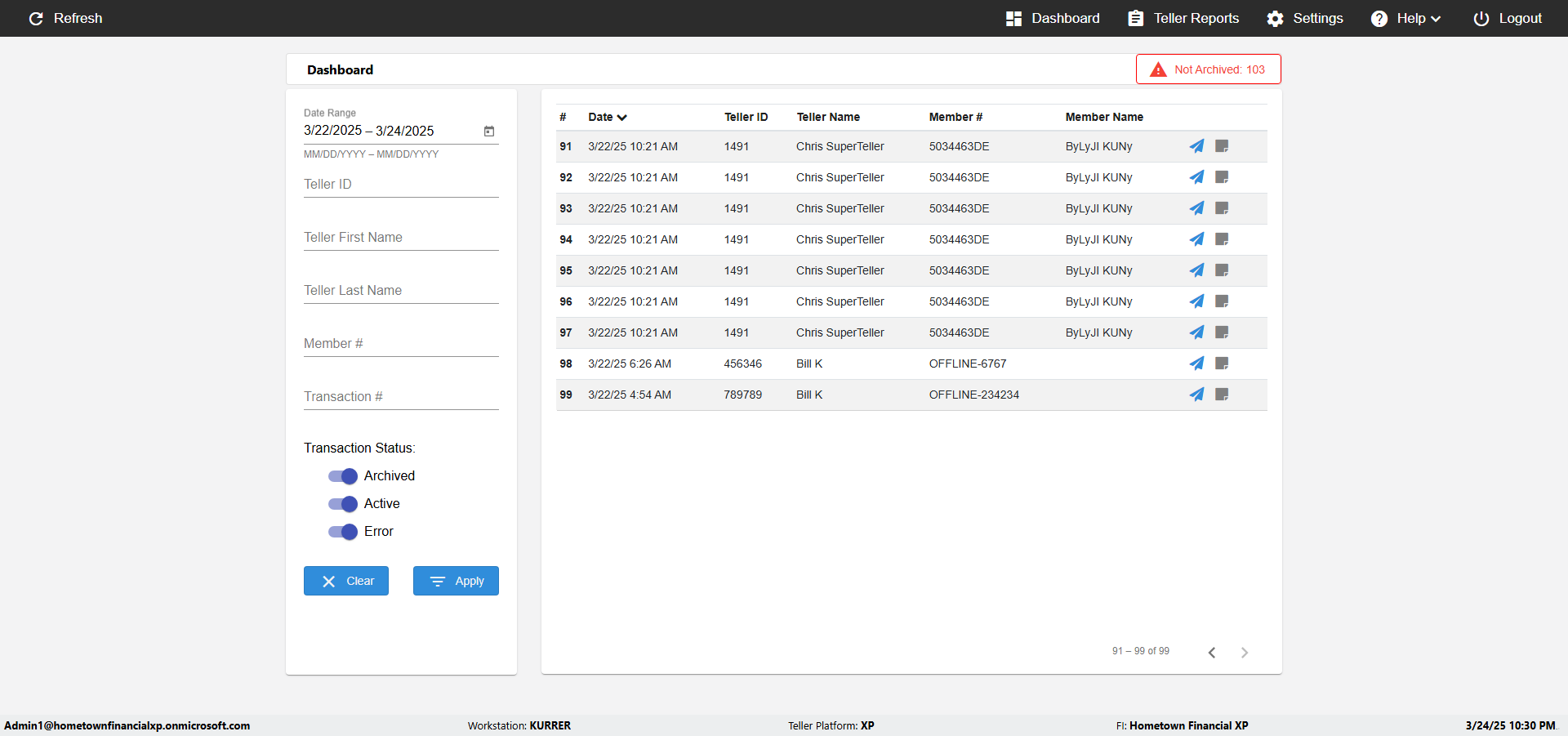The height and width of the screenshot is (736, 1568).
Task: Click Logout in the top bar
Action: 1508,19
